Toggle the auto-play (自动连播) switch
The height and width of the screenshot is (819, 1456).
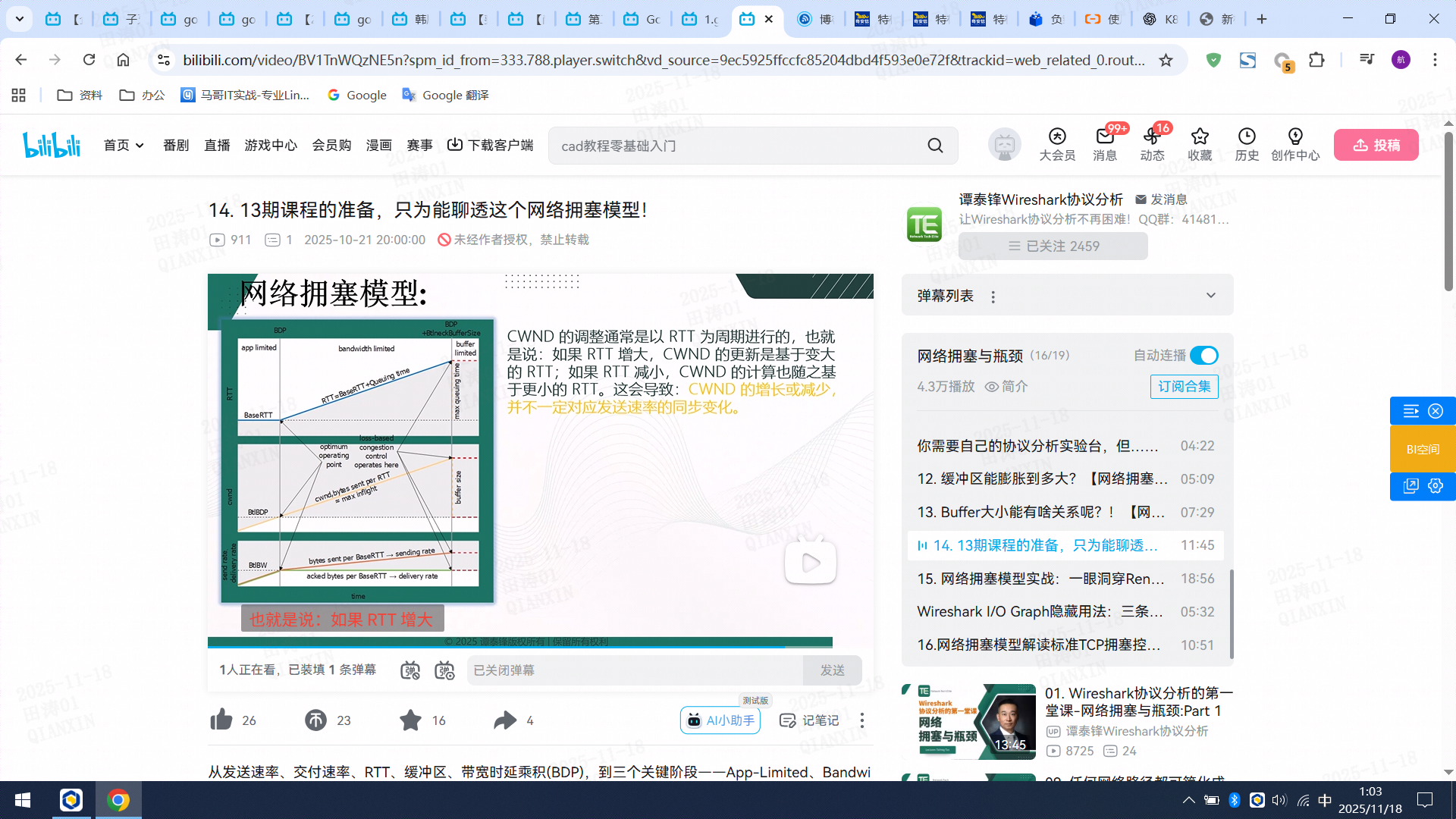pyautogui.click(x=1203, y=356)
